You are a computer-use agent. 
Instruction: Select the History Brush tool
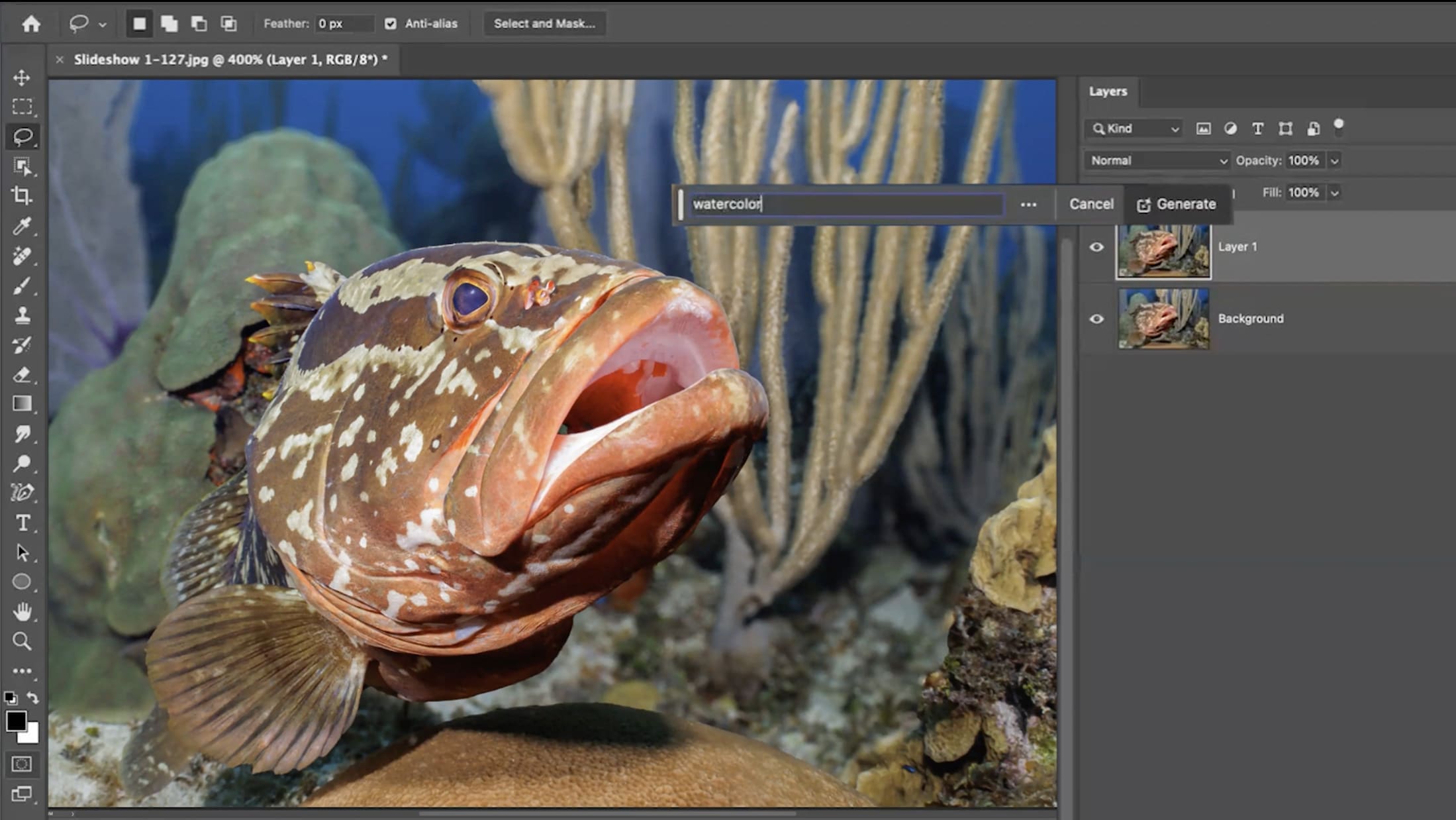click(22, 344)
